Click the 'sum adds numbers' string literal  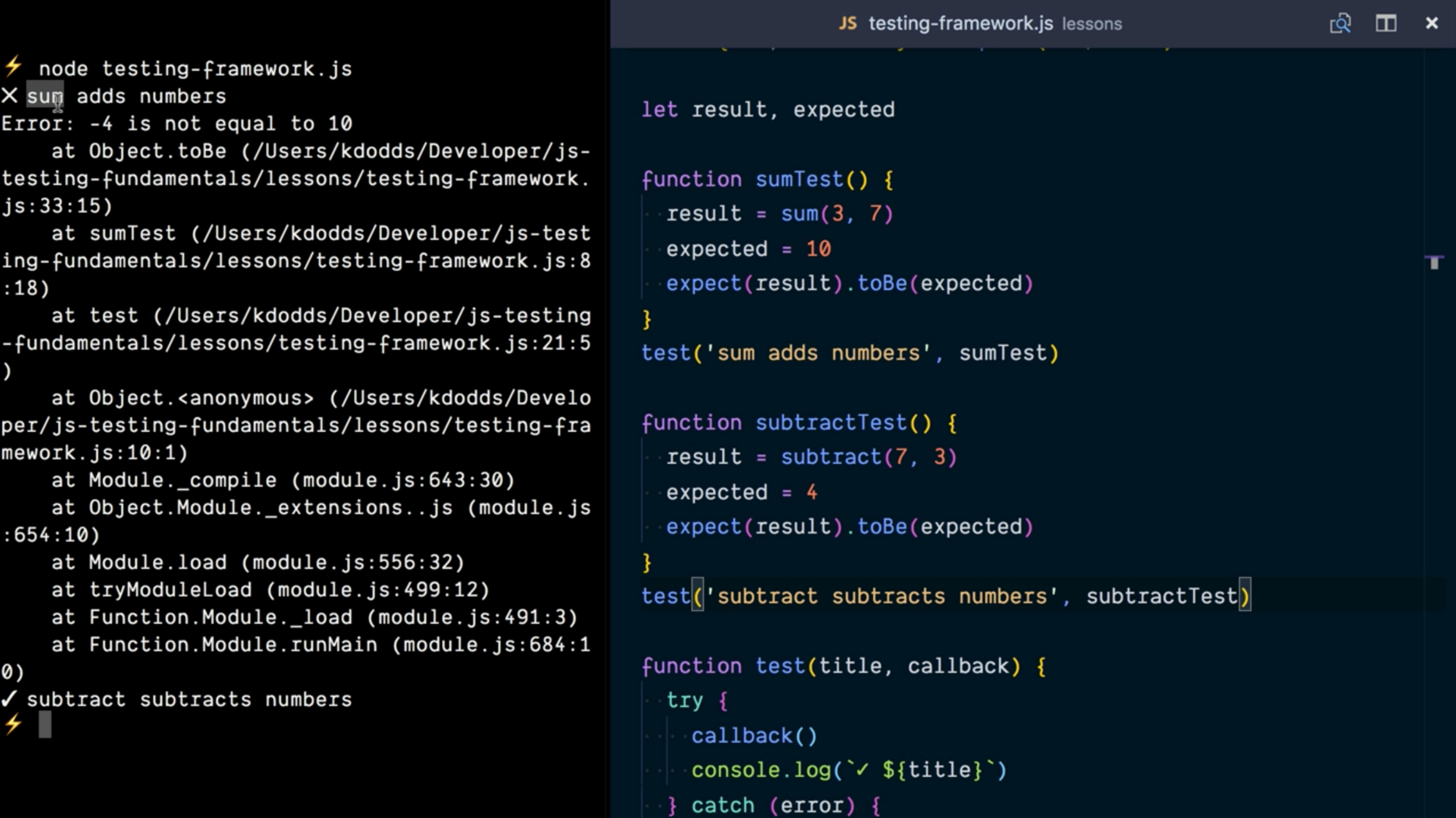coord(818,353)
